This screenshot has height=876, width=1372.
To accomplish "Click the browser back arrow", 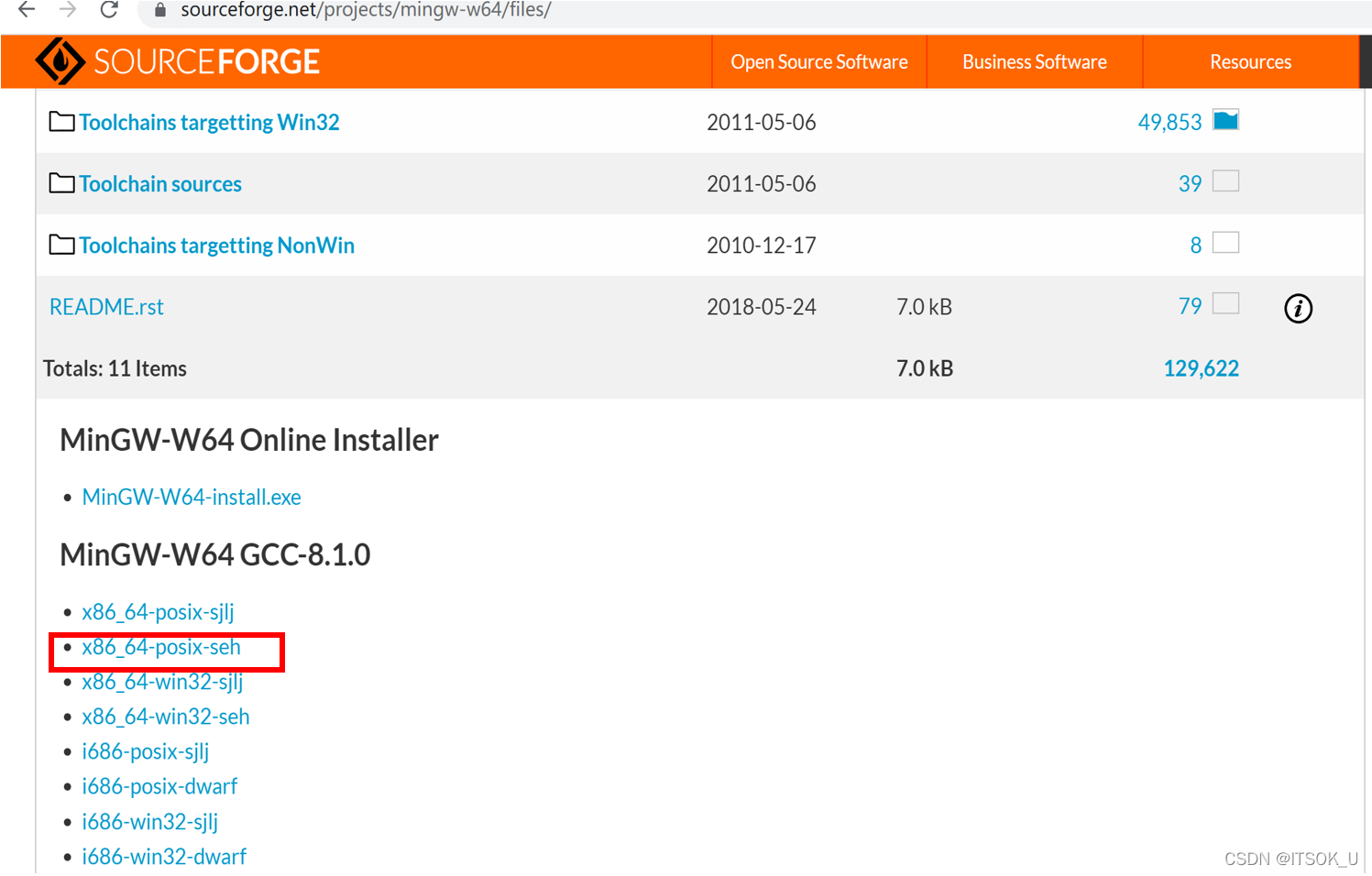I will tap(27, 10).
